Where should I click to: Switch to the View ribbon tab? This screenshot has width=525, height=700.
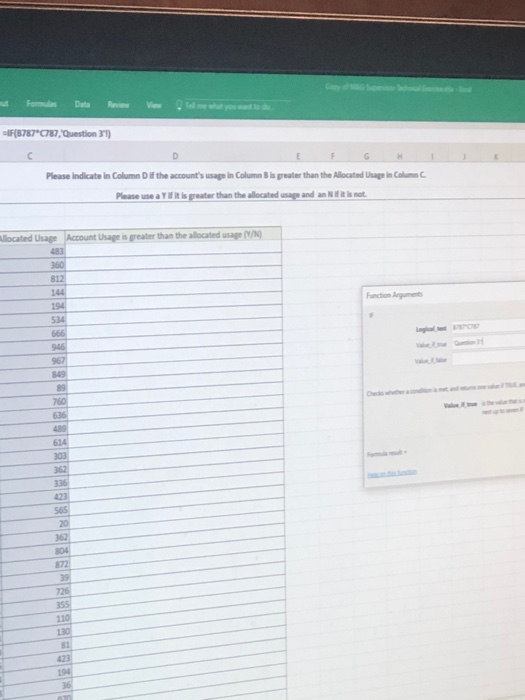[154, 105]
